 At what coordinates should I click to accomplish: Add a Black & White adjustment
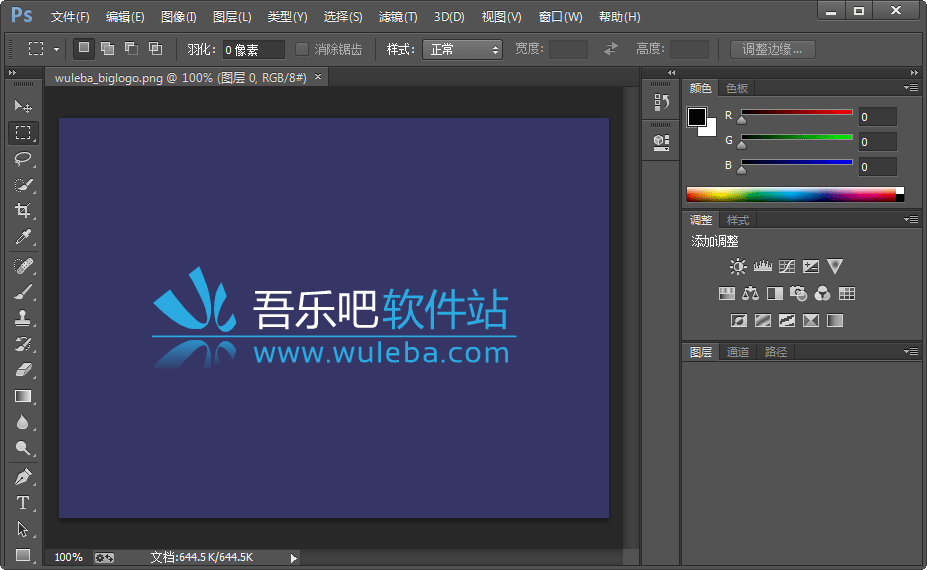coord(774,293)
